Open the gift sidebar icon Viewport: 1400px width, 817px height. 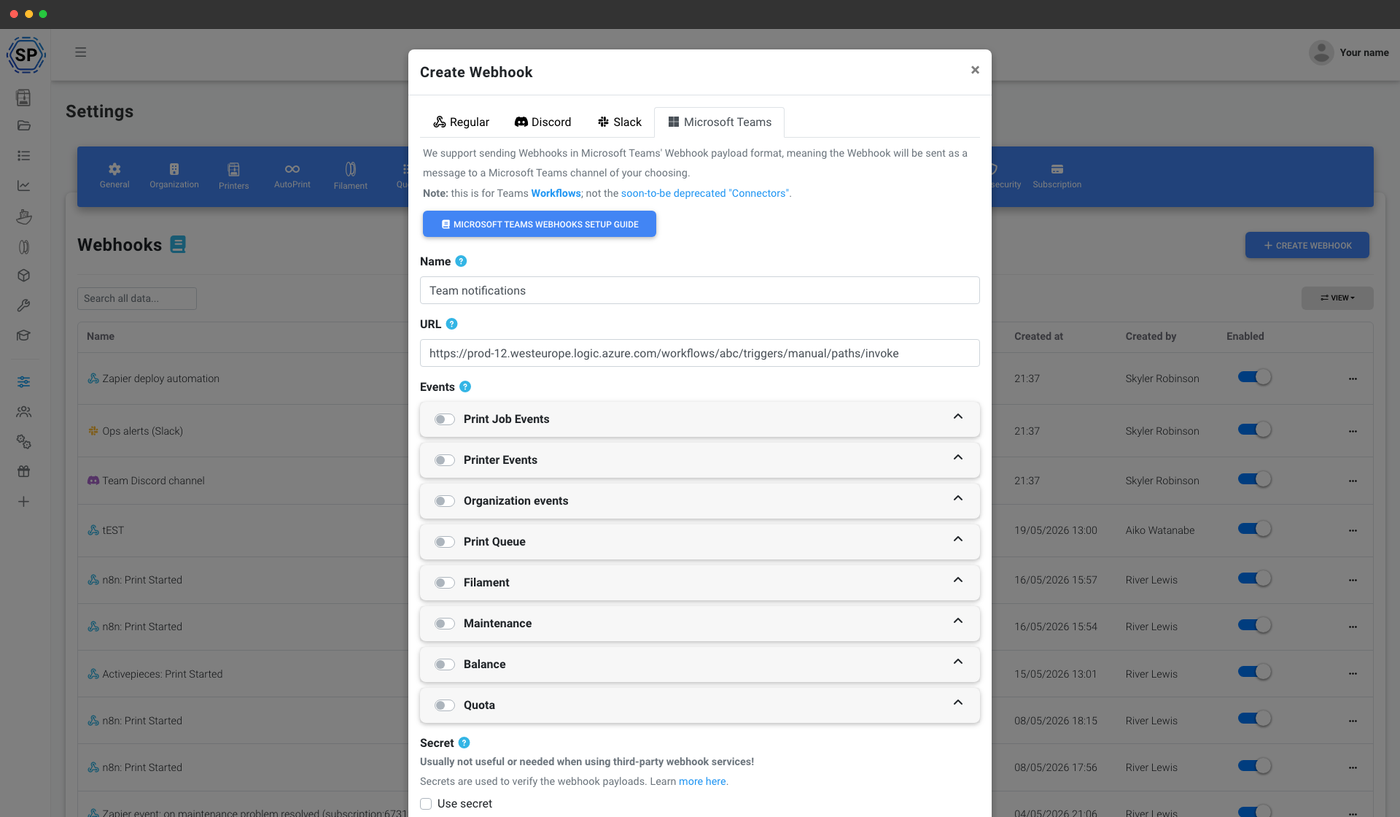pyautogui.click(x=24, y=472)
